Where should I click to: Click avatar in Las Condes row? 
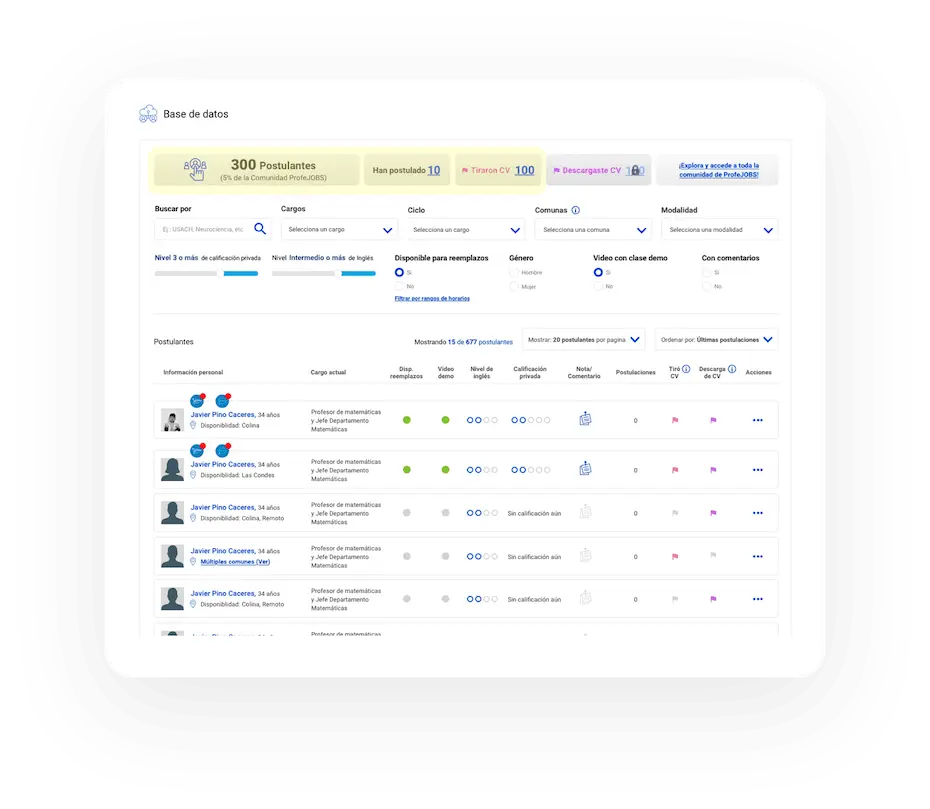click(172, 469)
